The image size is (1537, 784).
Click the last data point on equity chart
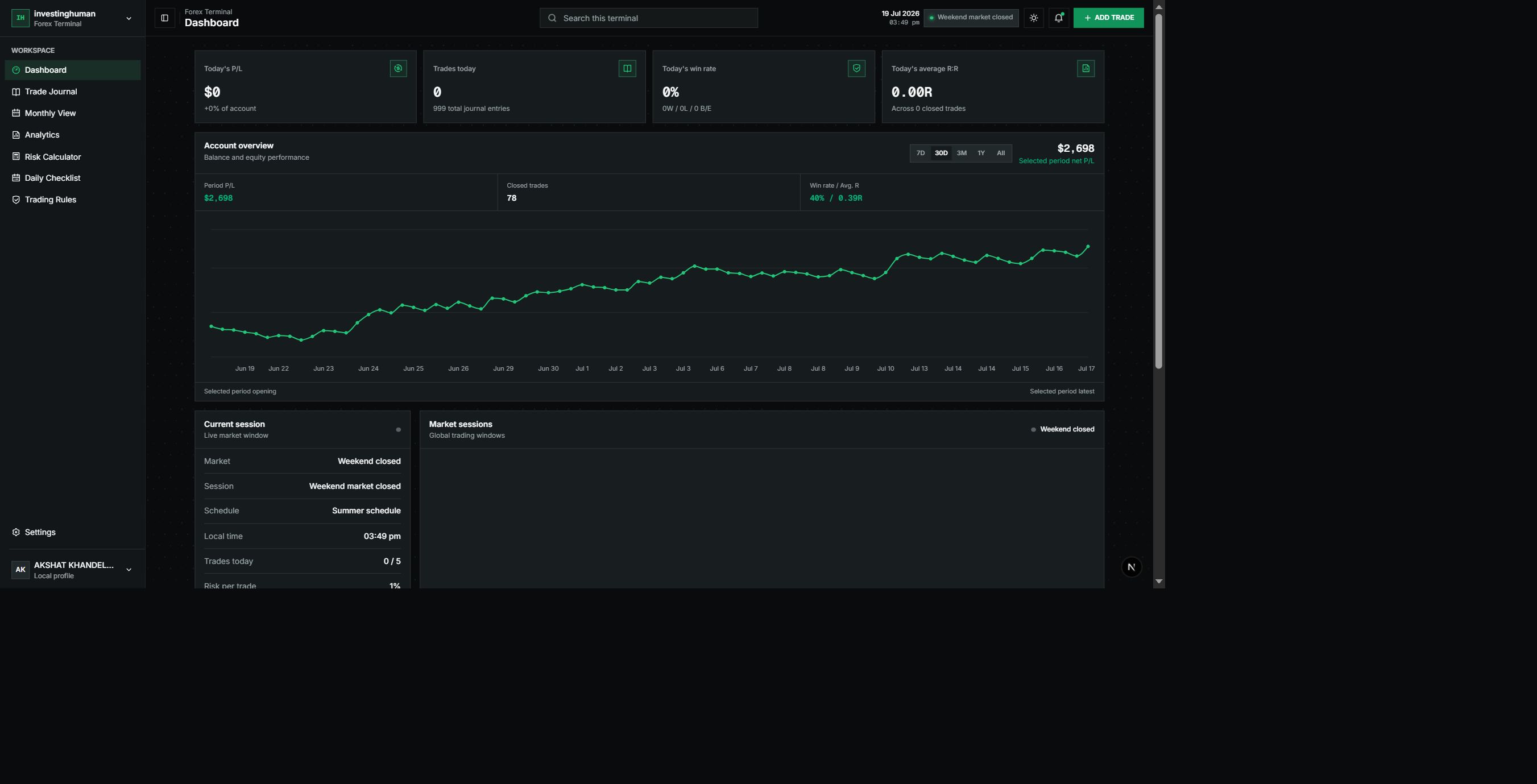pyautogui.click(x=1088, y=246)
